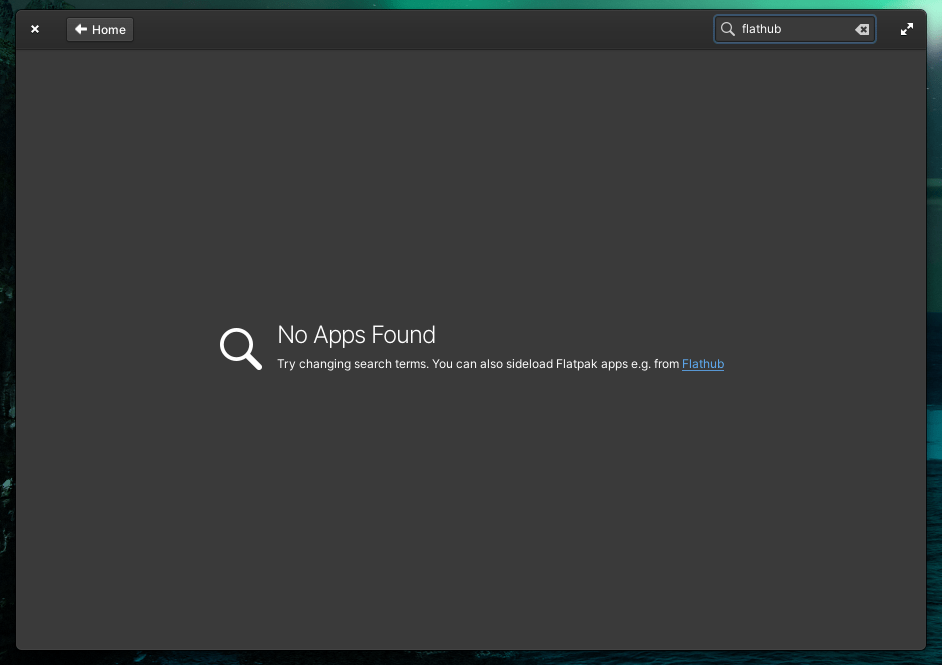Close the AppCenter window

(35, 30)
